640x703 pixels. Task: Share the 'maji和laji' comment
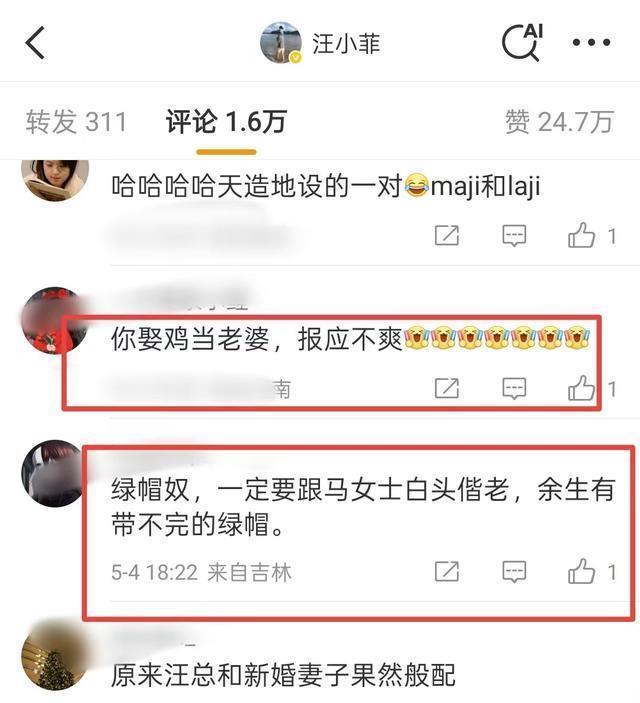pos(447,235)
